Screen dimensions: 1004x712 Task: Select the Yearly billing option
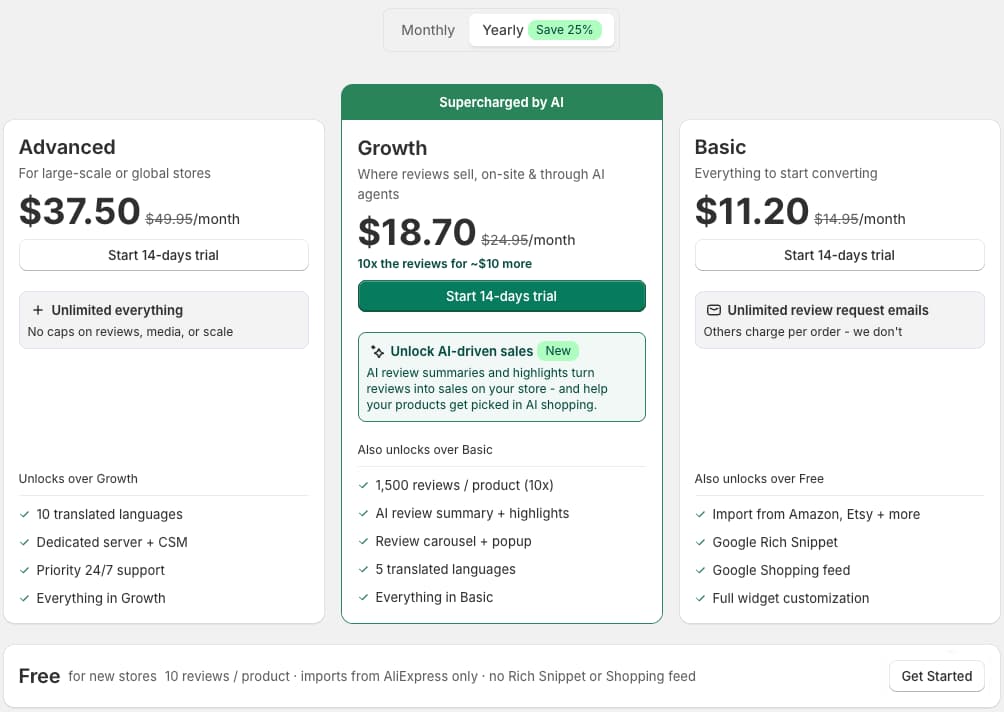click(541, 30)
